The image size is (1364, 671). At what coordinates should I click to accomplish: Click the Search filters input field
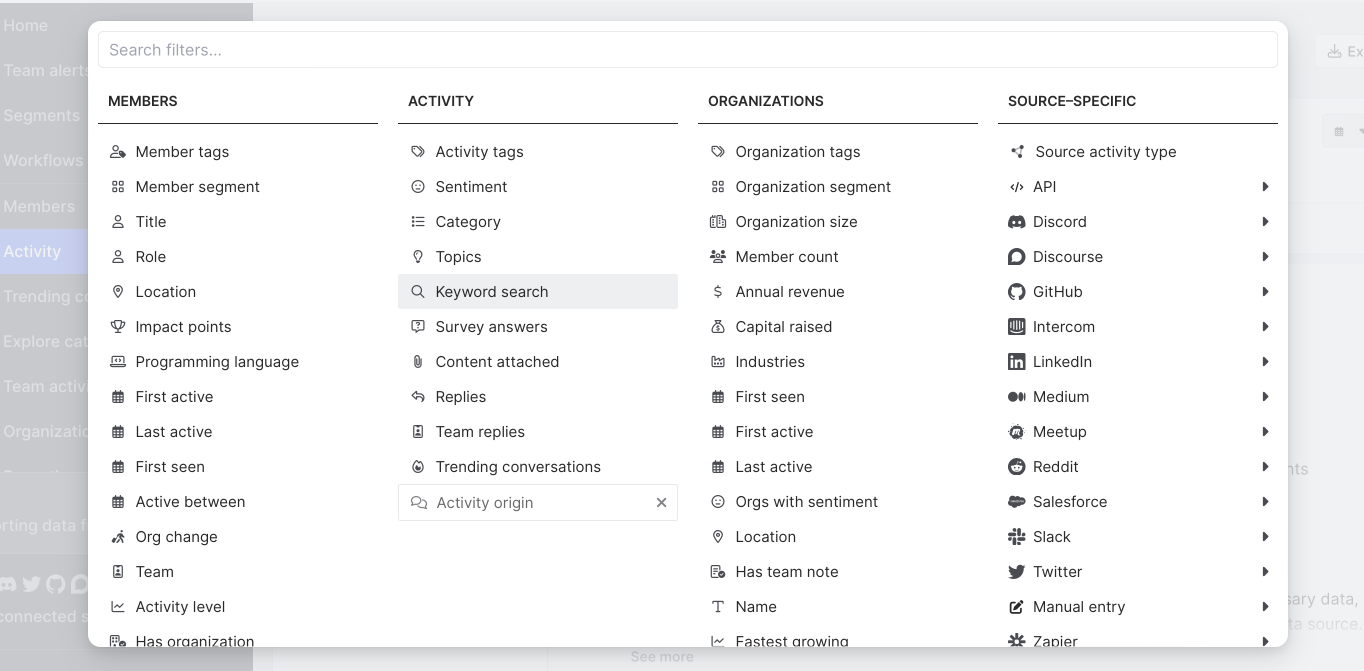point(688,50)
